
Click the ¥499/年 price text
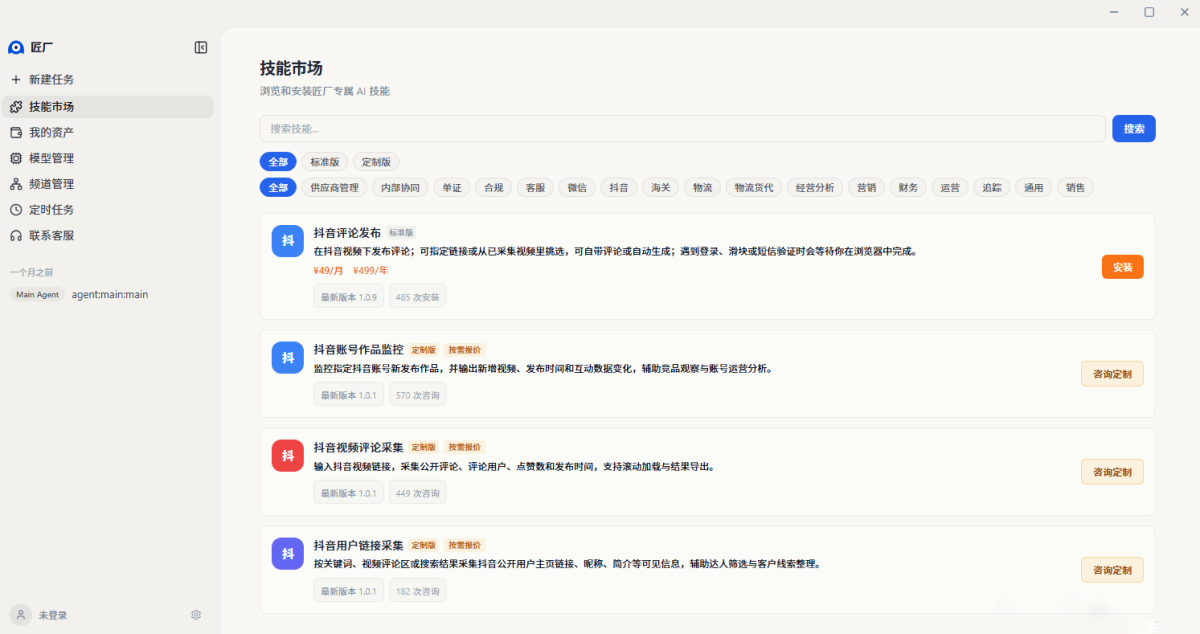(x=371, y=270)
